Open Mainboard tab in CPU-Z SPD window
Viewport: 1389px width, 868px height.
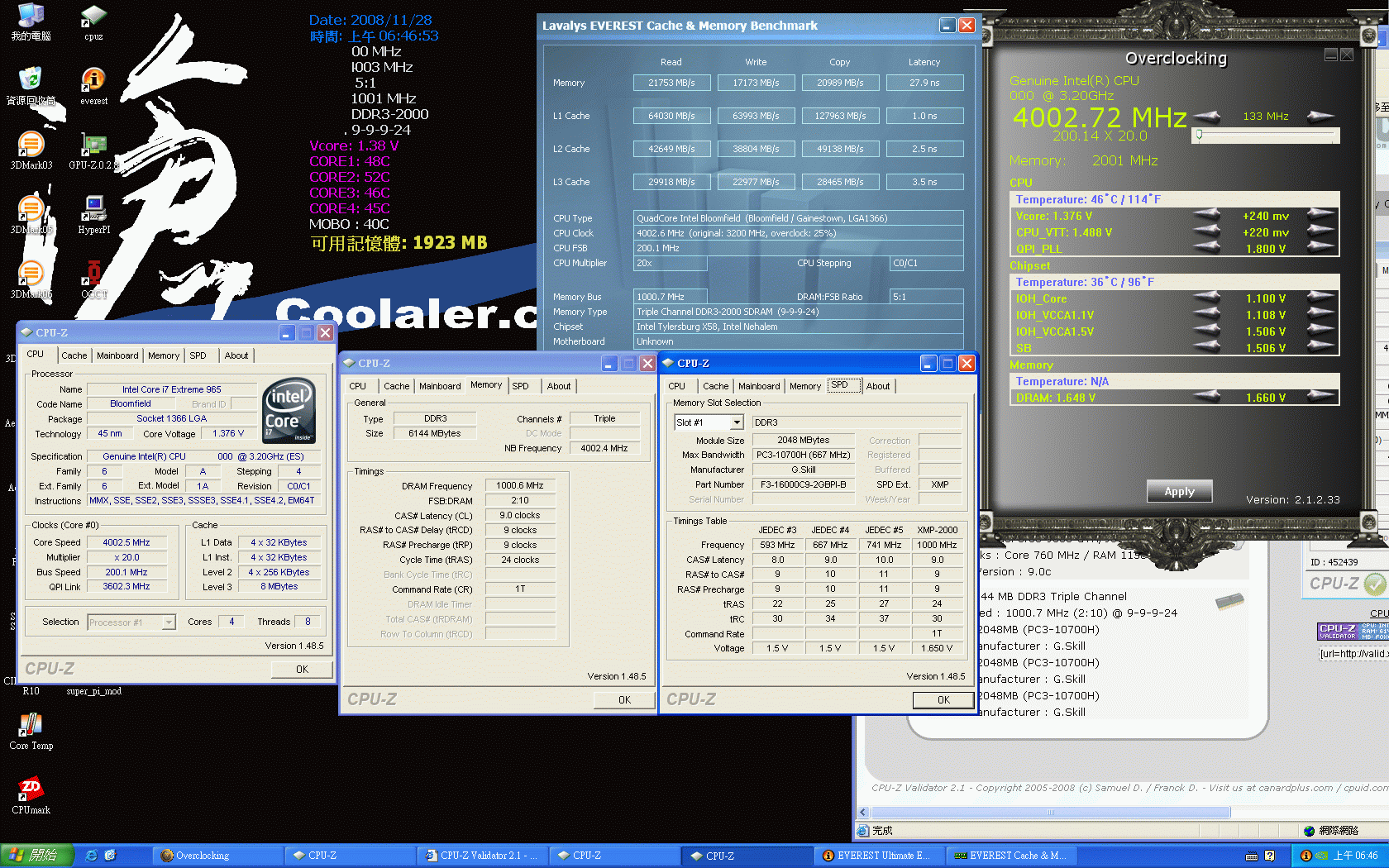point(759,386)
